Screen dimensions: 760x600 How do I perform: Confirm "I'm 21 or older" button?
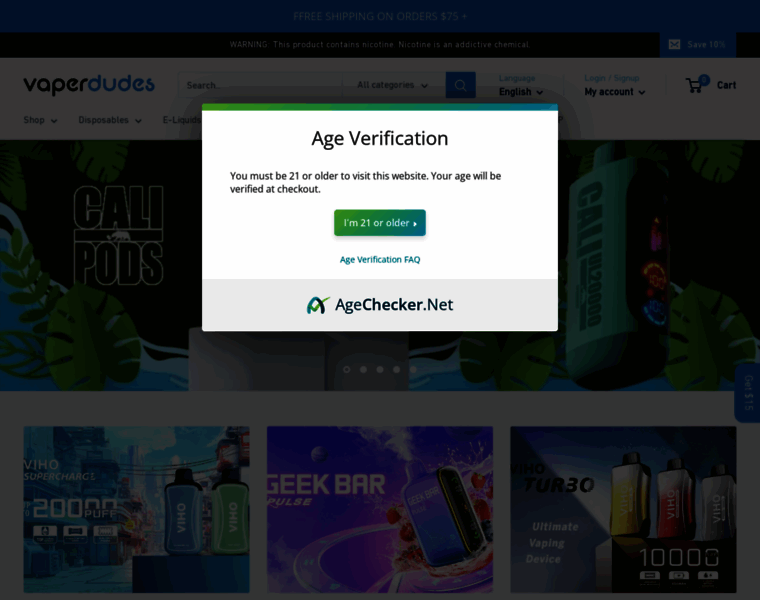click(380, 223)
